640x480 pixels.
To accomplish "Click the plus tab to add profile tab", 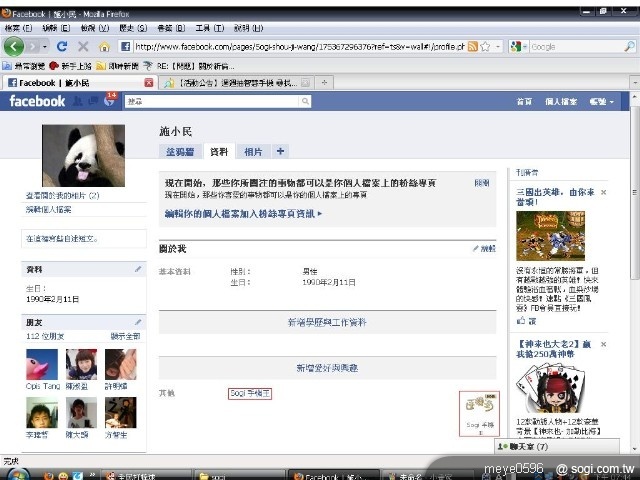I will point(281,152).
